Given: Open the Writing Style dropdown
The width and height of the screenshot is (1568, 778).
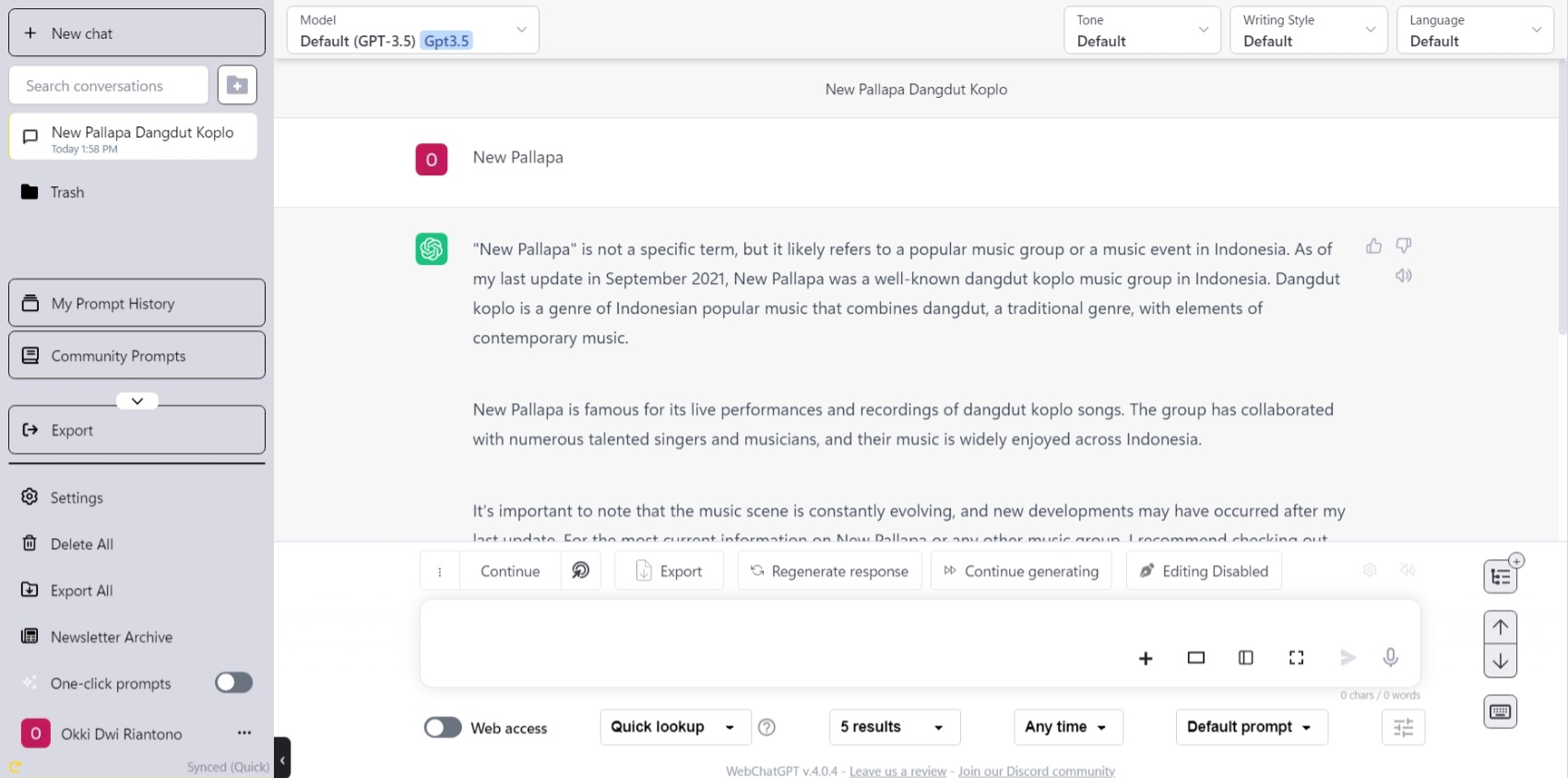Looking at the screenshot, I should [x=1308, y=30].
